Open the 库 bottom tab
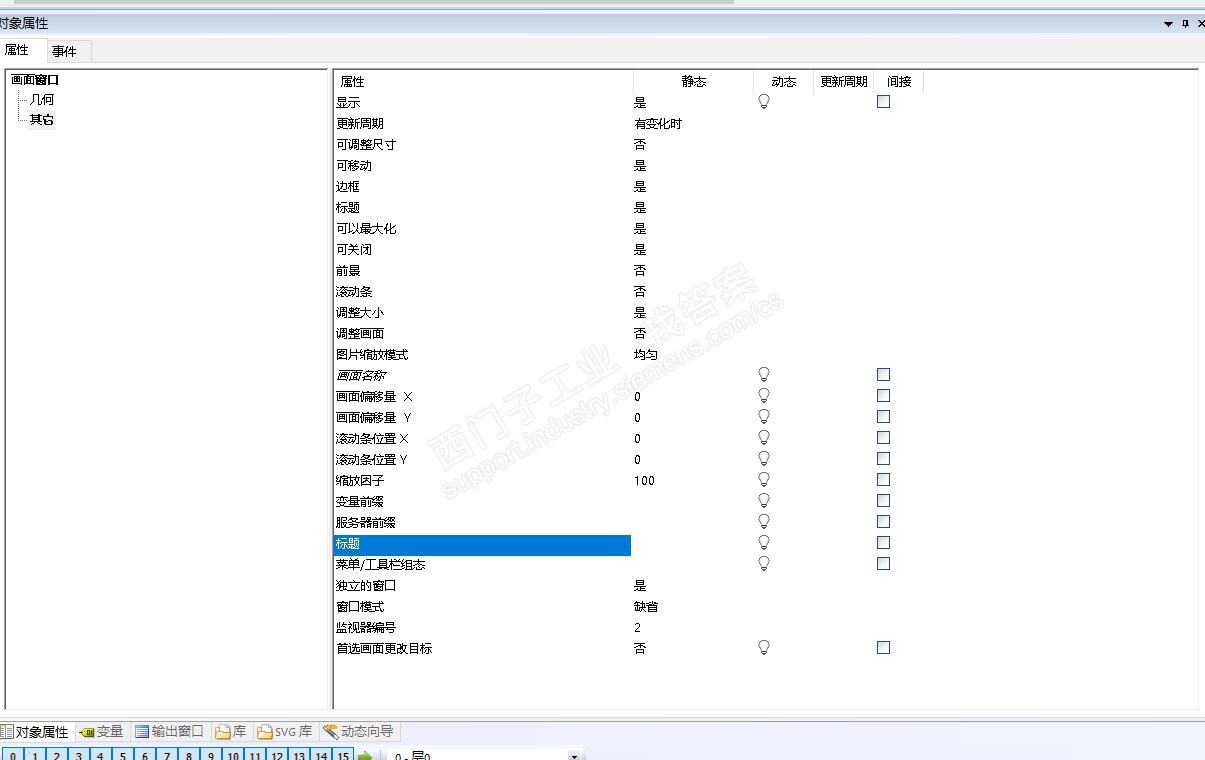 [231, 732]
